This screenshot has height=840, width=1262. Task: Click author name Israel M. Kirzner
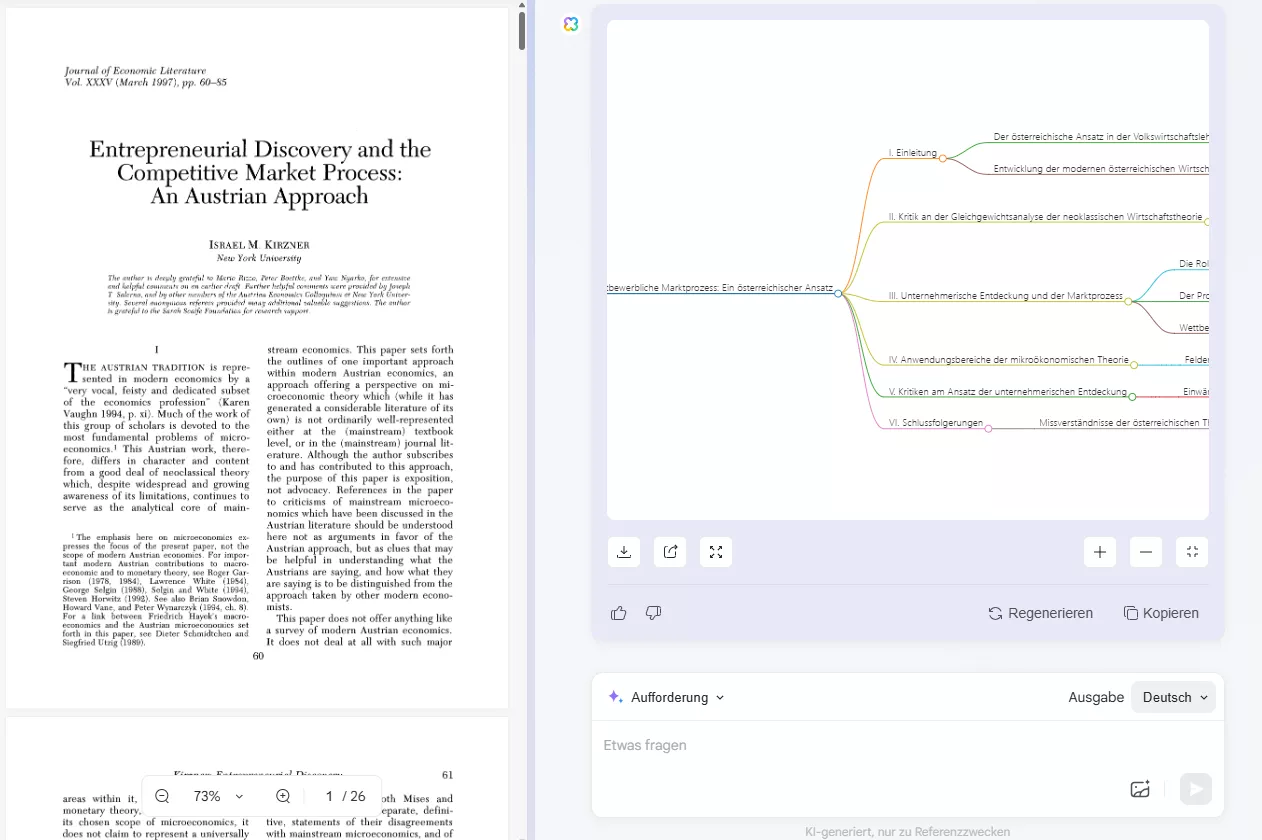tap(259, 245)
